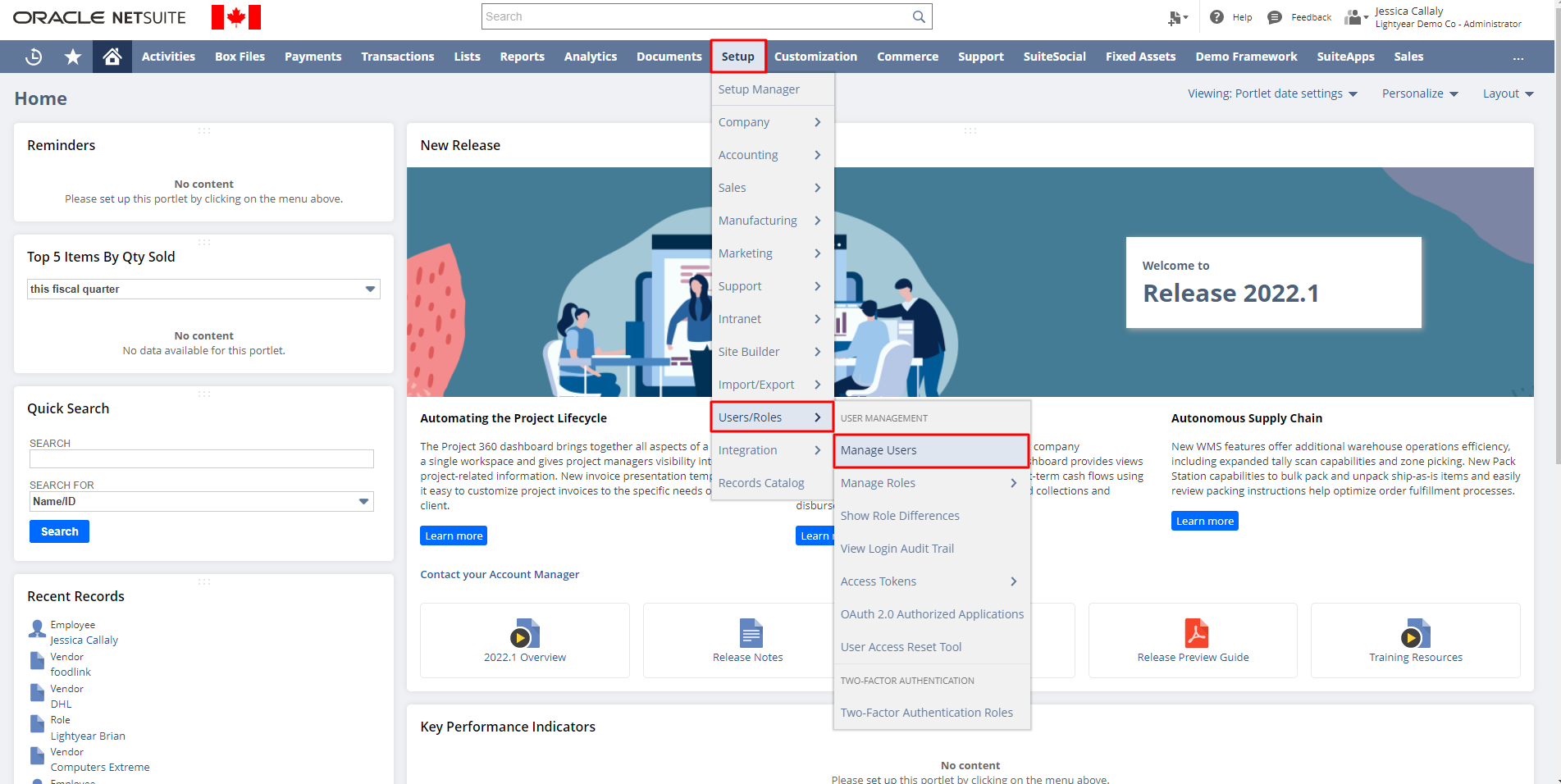Image resolution: width=1561 pixels, height=784 pixels.
Task: Click the search magnifier icon
Action: pyautogui.click(x=919, y=16)
